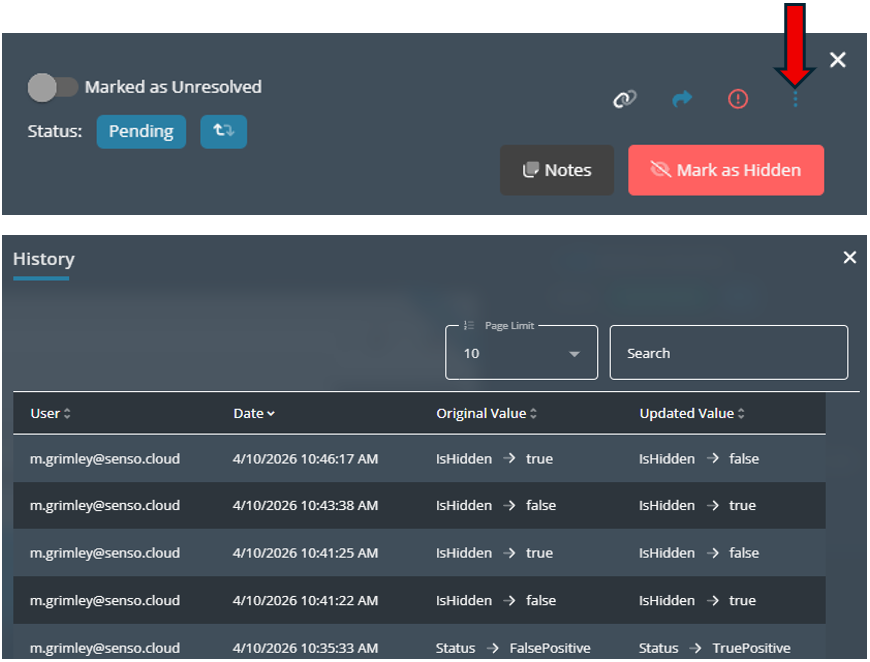Open the three-dot more options menu

(x=795, y=99)
